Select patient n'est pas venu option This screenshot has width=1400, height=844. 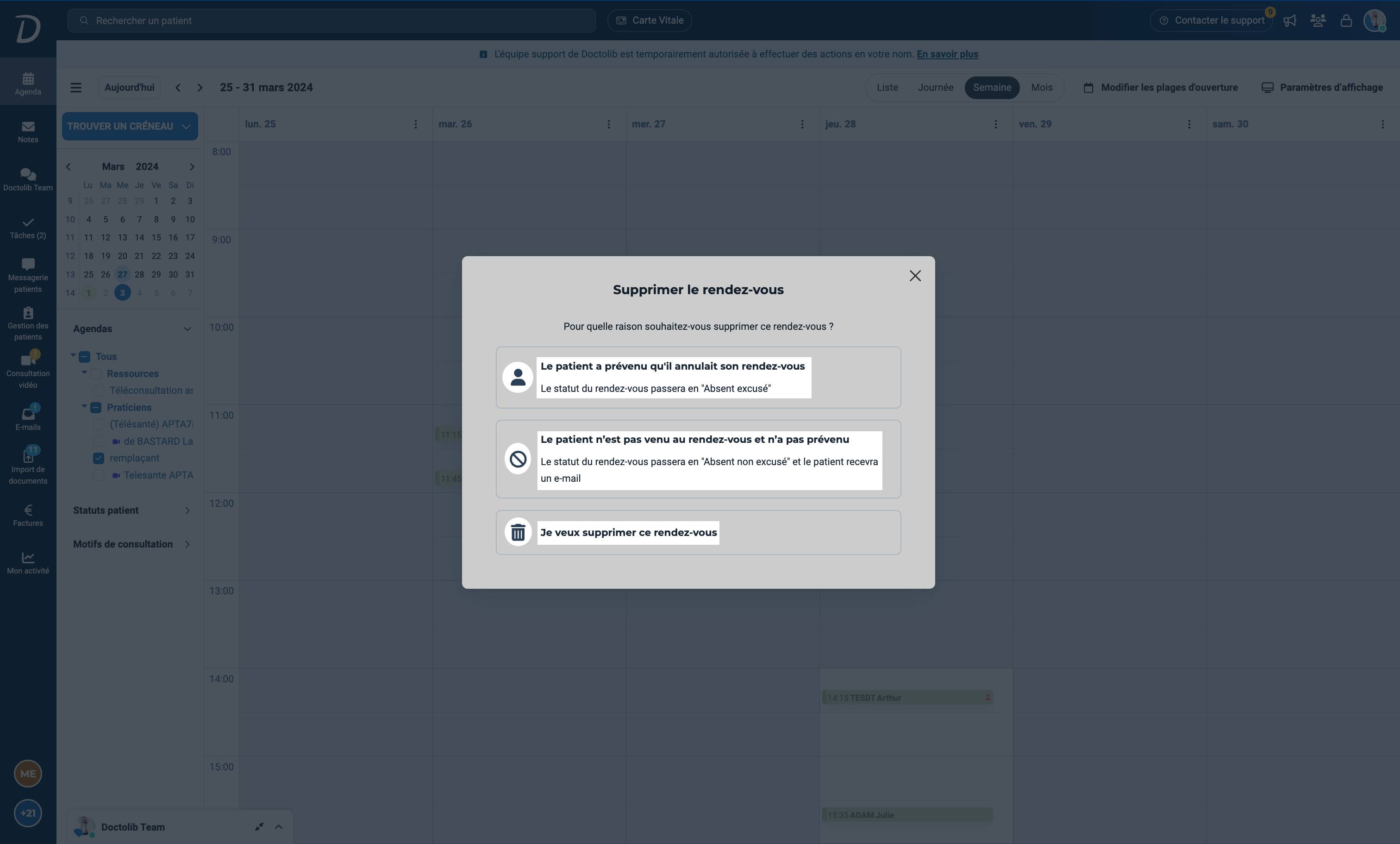click(x=698, y=459)
